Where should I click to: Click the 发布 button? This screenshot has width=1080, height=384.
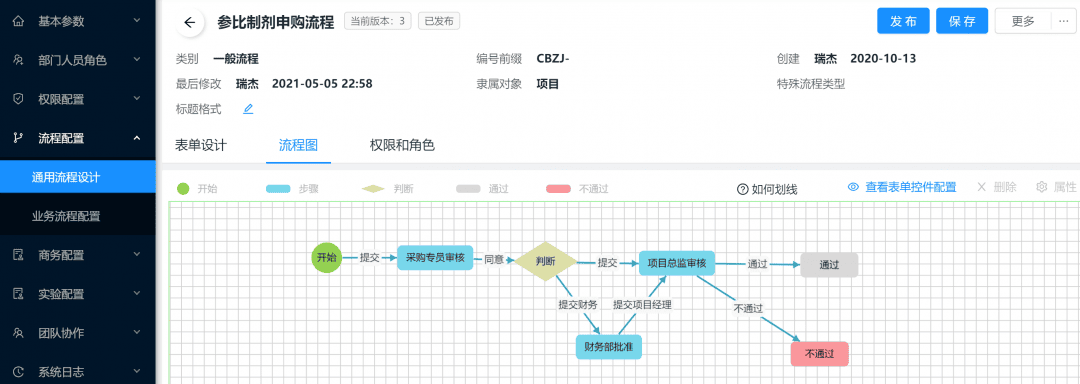click(x=904, y=21)
